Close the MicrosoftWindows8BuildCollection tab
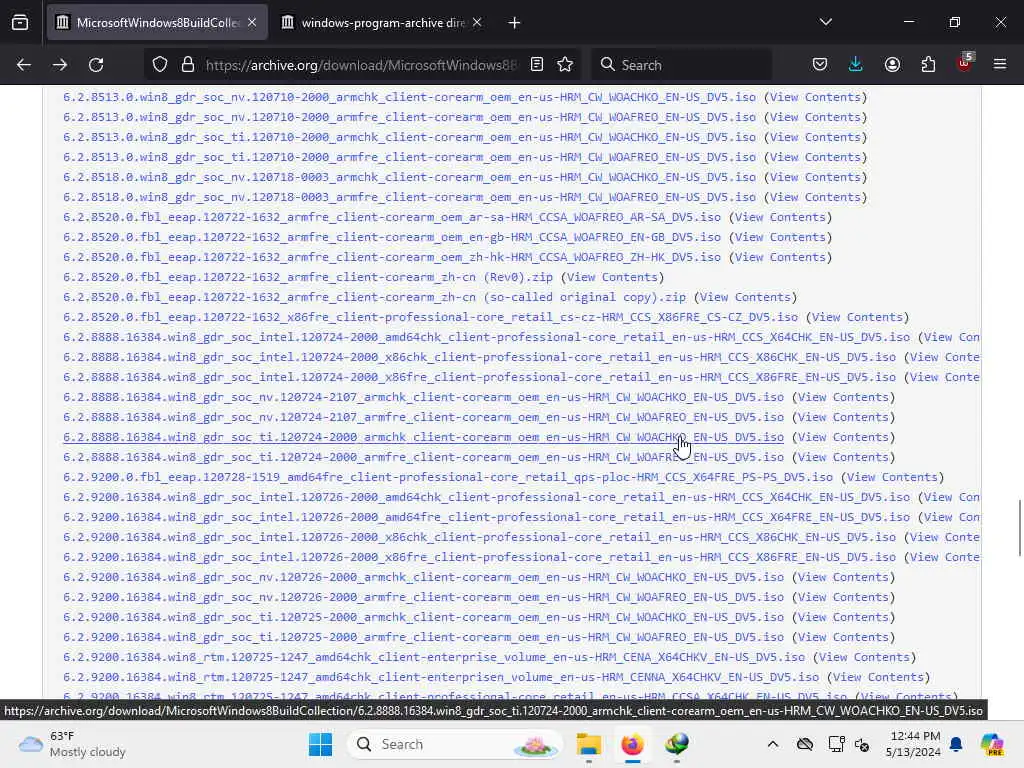The width and height of the screenshot is (1024, 768). click(x=252, y=23)
